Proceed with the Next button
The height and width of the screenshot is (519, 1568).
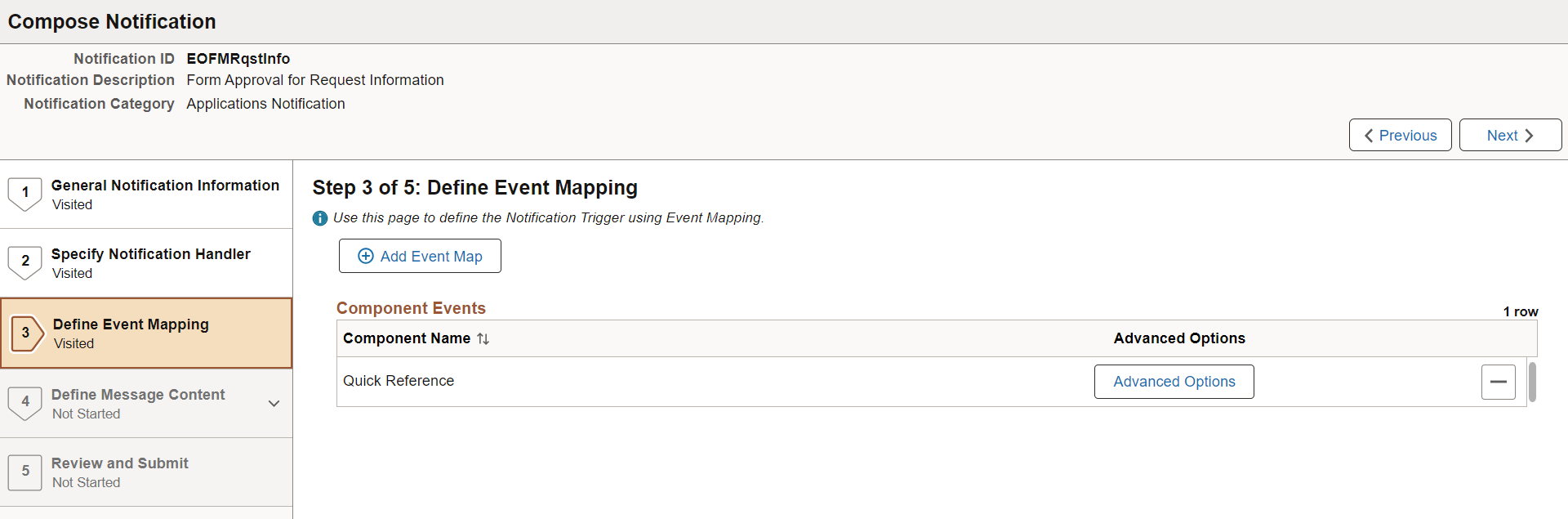1510,135
